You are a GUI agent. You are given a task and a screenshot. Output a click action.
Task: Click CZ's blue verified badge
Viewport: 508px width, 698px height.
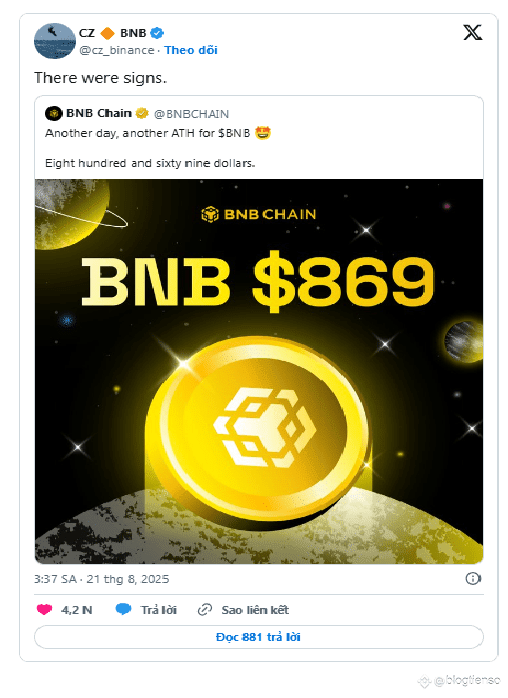click(x=157, y=33)
